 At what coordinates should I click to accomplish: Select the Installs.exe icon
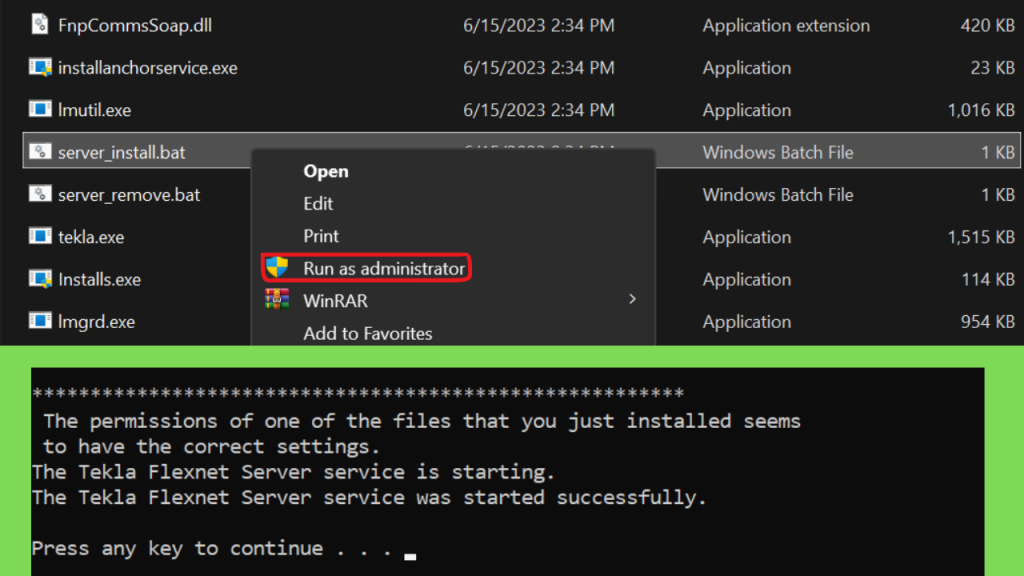coord(40,279)
